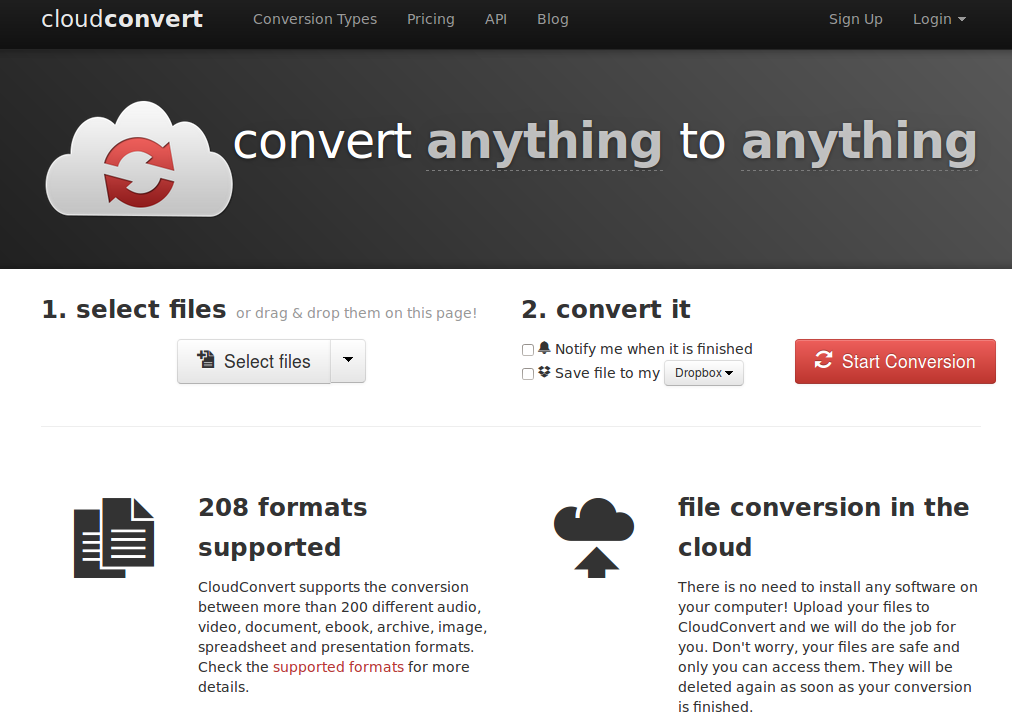Viewport: 1012px width, 725px height.
Task: Click the '2. convert it' heading
Action: (x=606, y=309)
